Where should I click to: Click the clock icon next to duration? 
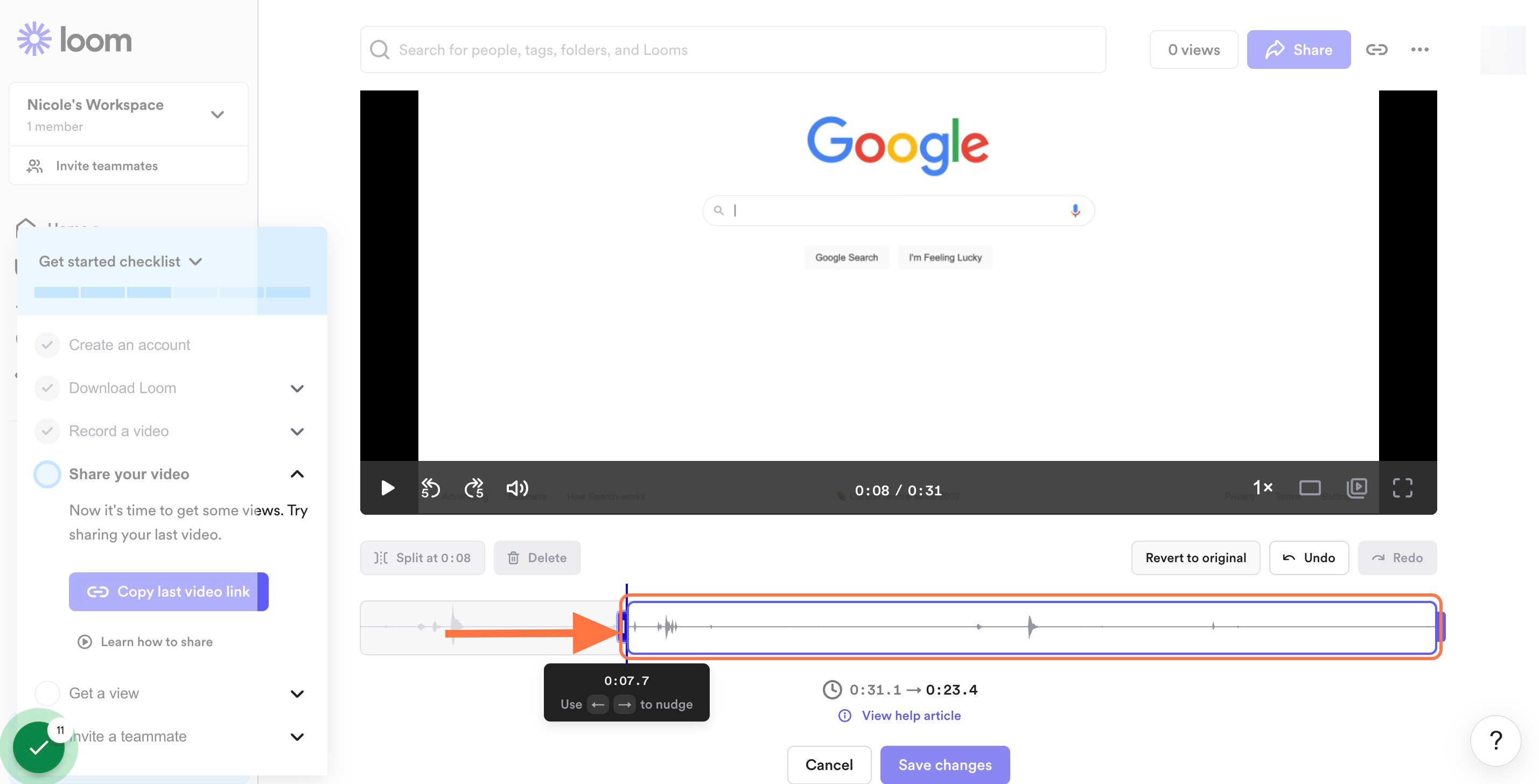[831, 690]
